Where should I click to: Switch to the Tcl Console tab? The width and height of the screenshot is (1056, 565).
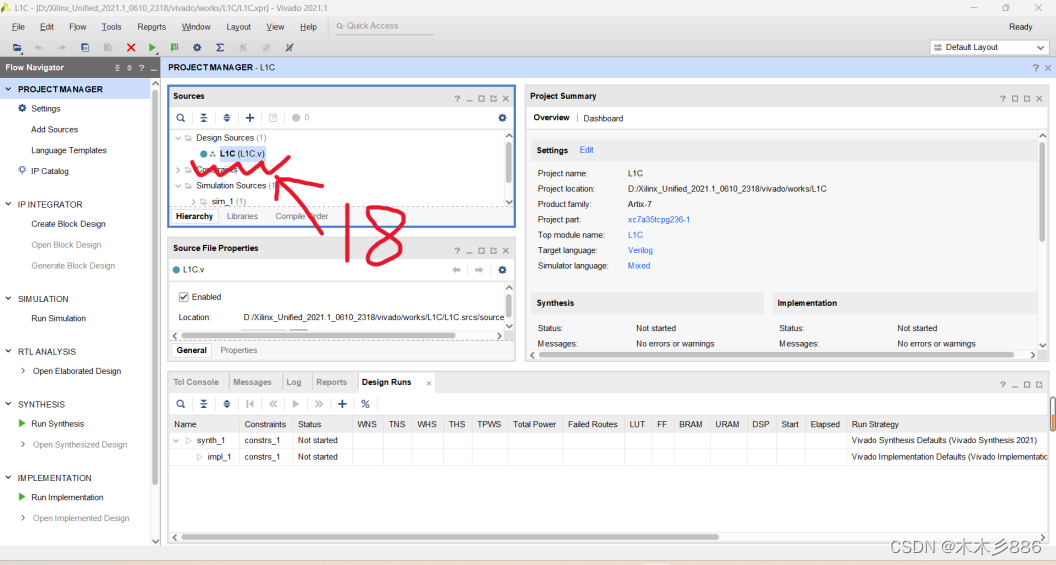coord(196,382)
